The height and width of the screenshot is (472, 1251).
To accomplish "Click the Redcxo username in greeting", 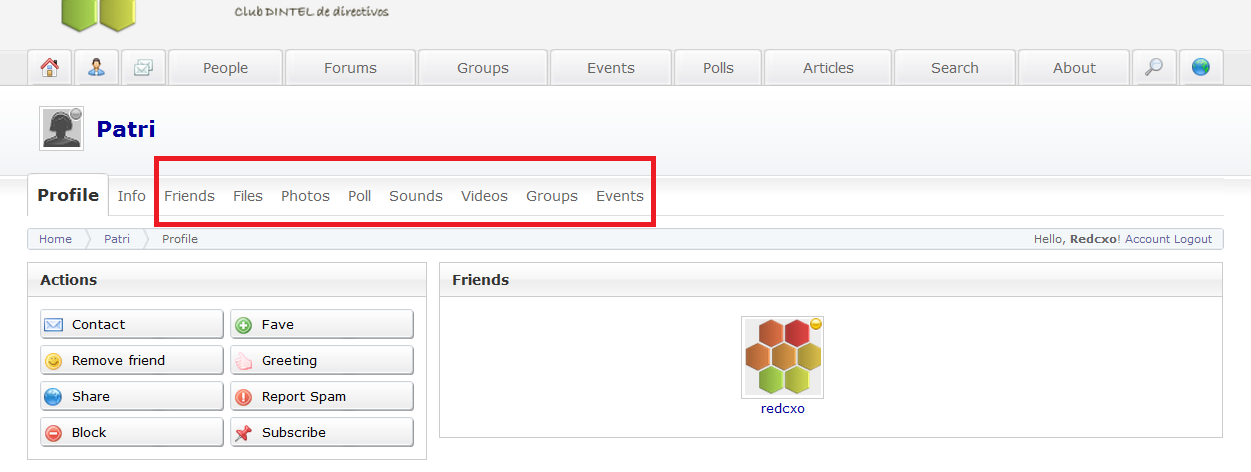I will (1094, 239).
